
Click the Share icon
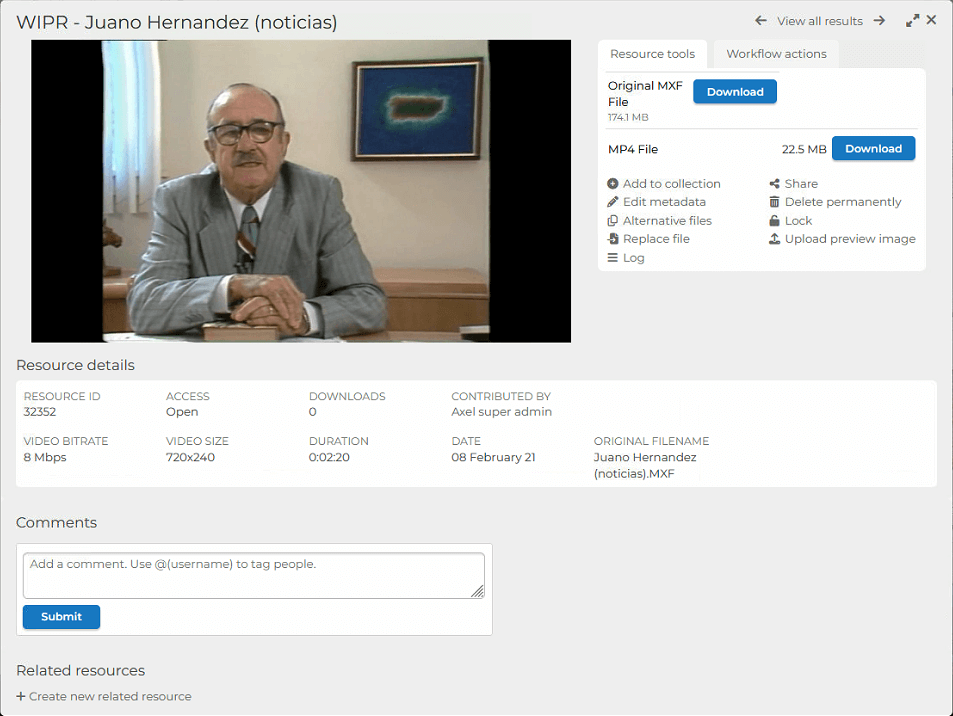coord(774,184)
